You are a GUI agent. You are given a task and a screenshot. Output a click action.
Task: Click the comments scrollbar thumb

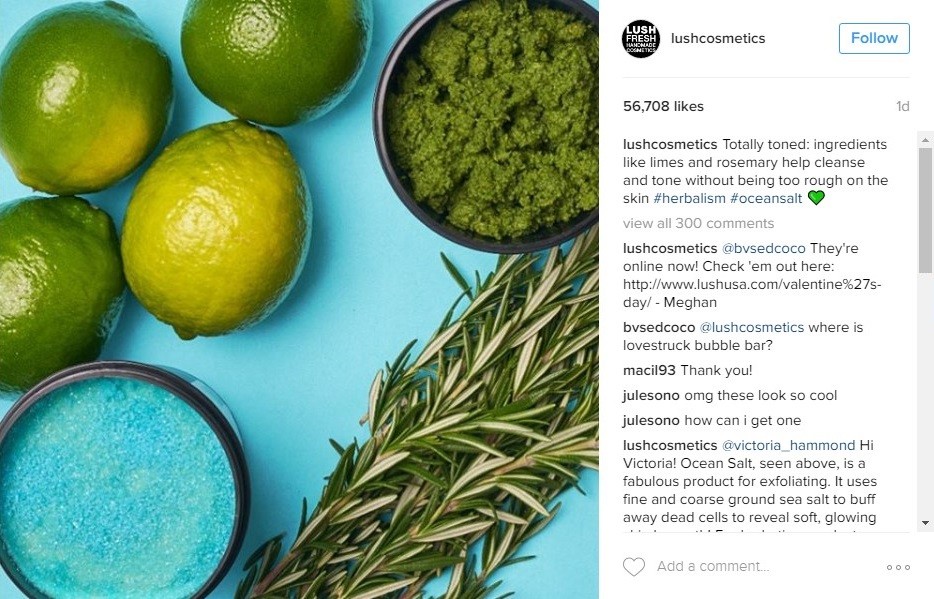[925, 210]
